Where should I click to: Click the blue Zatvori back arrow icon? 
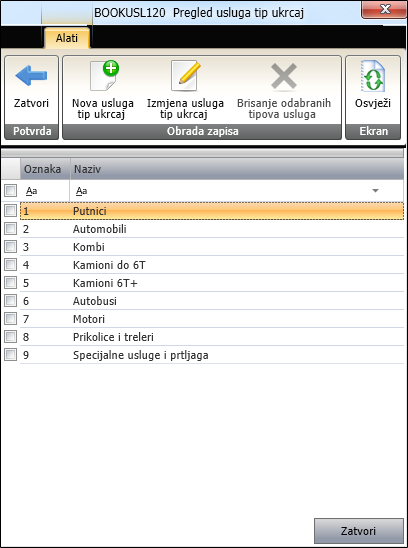[31, 76]
